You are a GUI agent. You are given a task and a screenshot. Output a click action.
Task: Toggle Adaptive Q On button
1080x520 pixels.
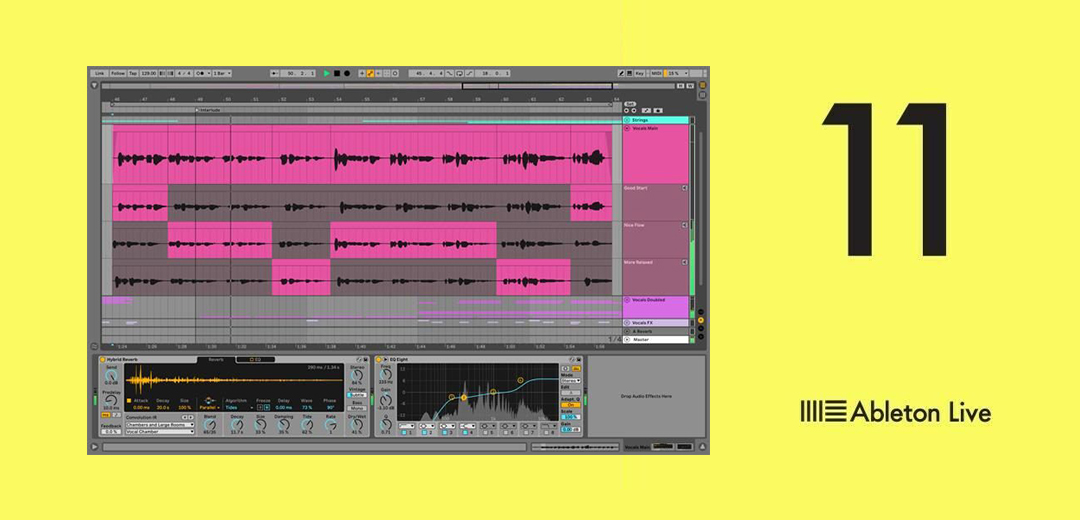pyautogui.click(x=570, y=405)
